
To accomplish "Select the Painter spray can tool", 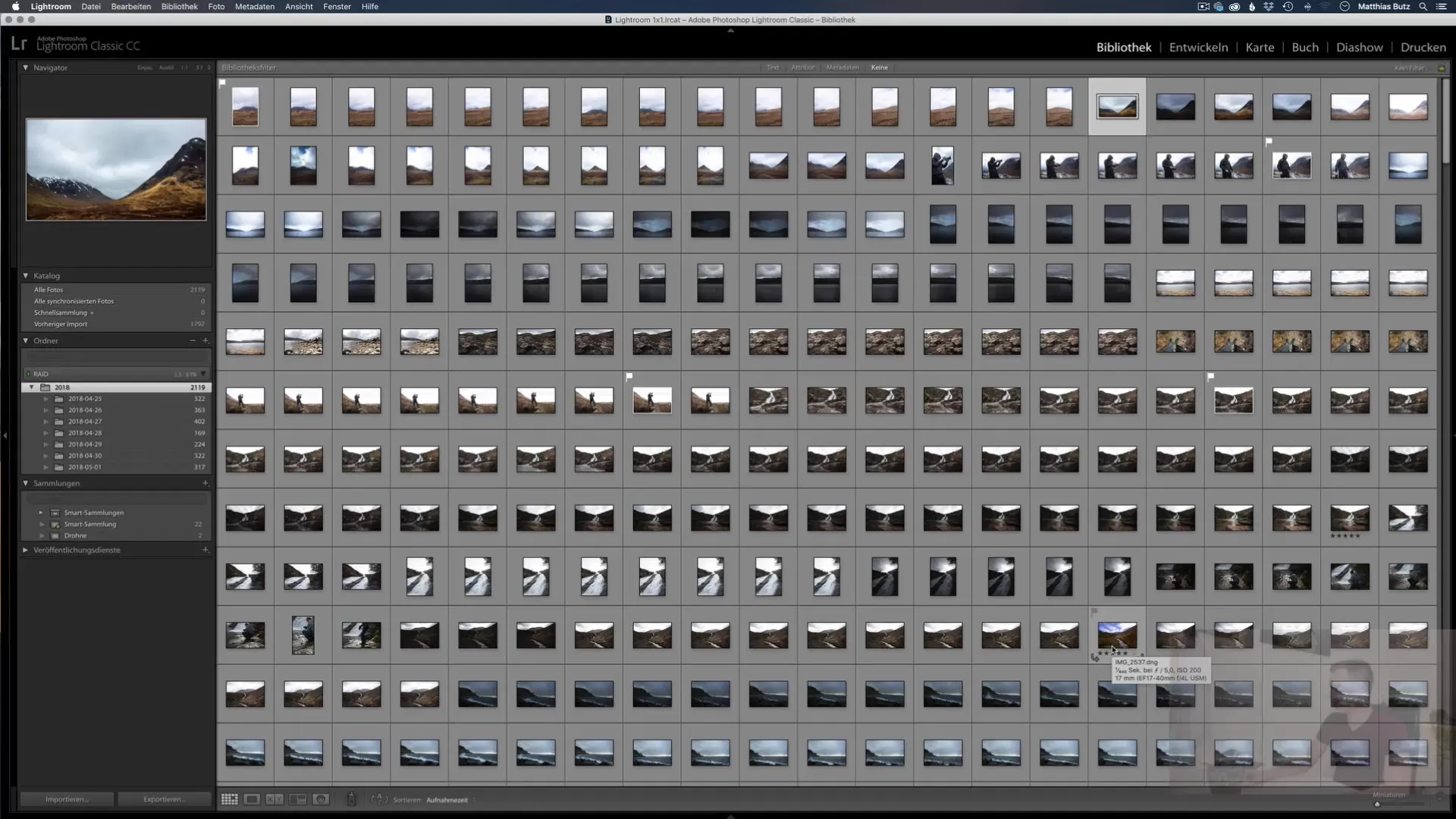I will [351, 799].
